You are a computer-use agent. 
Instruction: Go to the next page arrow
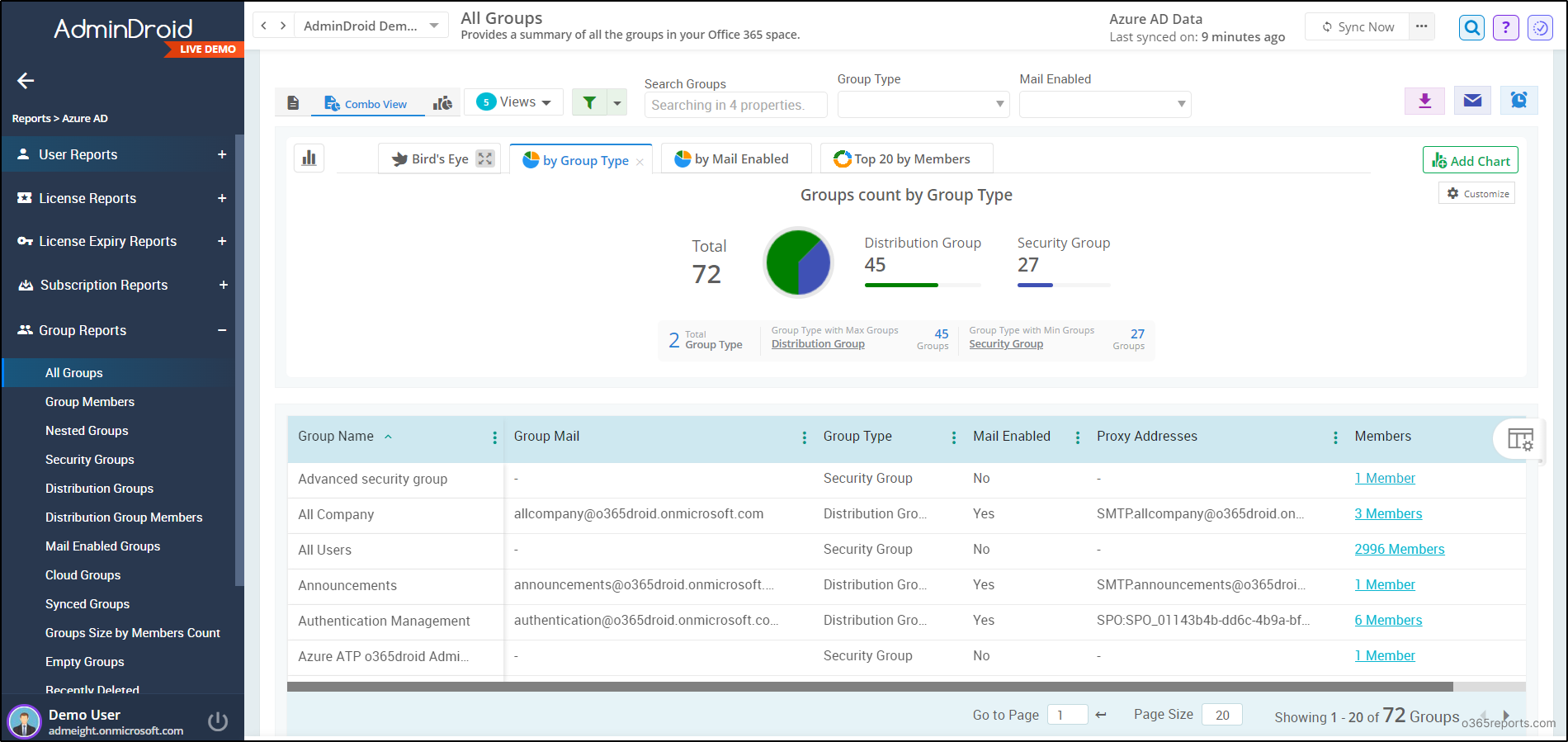click(x=1506, y=716)
